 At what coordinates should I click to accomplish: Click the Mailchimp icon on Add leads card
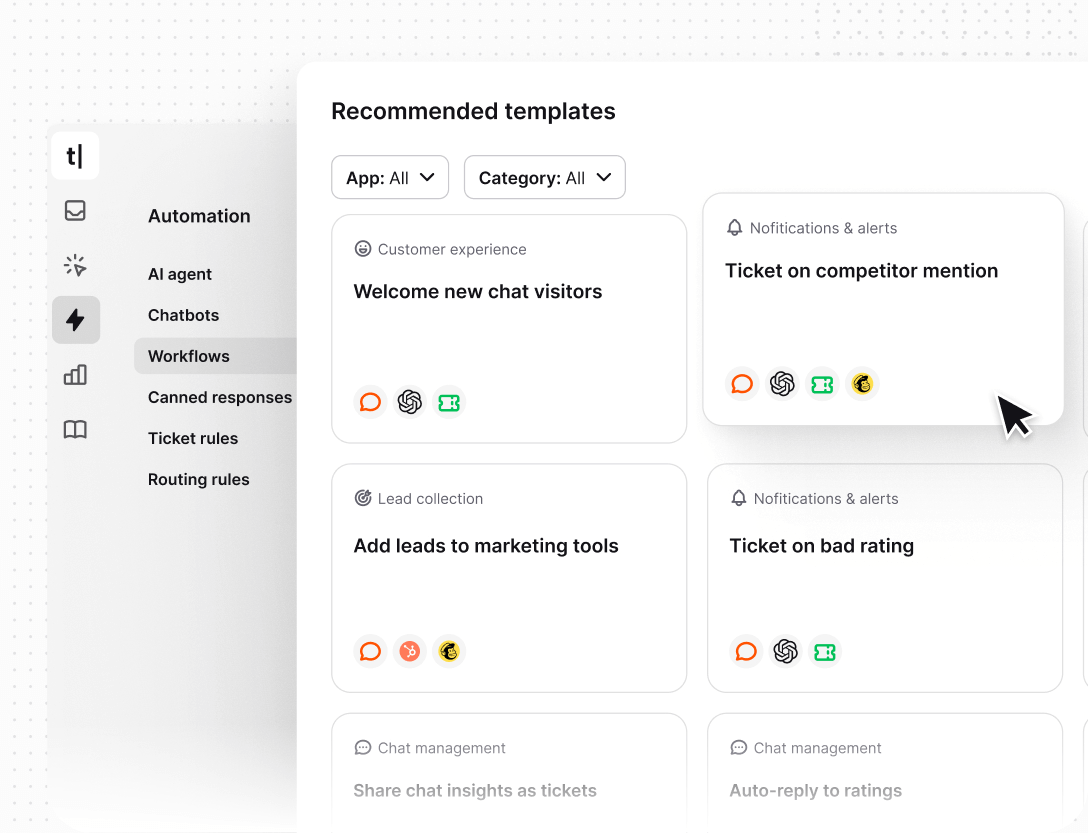click(x=448, y=651)
